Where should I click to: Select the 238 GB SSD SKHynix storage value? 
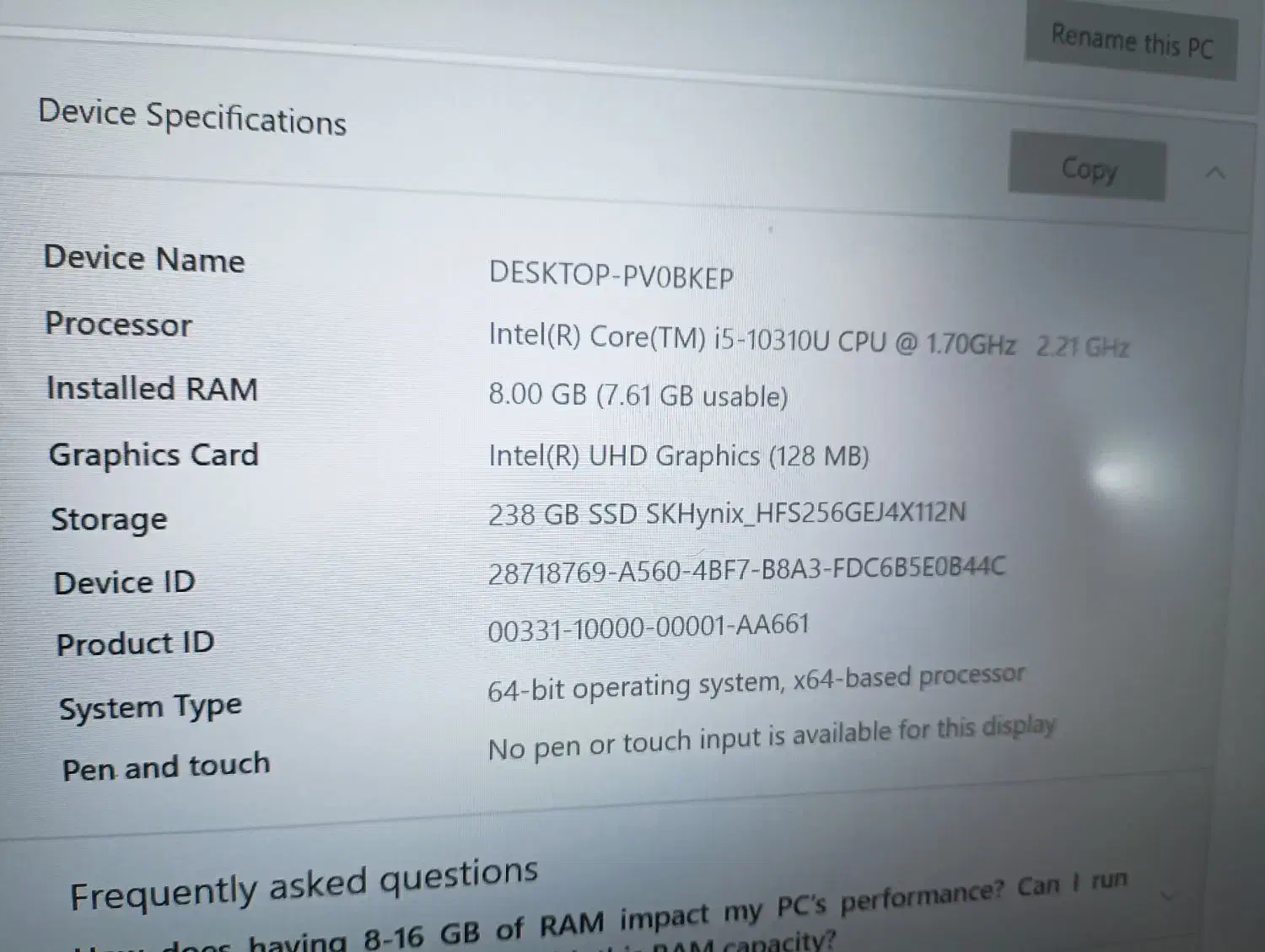(x=727, y=513)
